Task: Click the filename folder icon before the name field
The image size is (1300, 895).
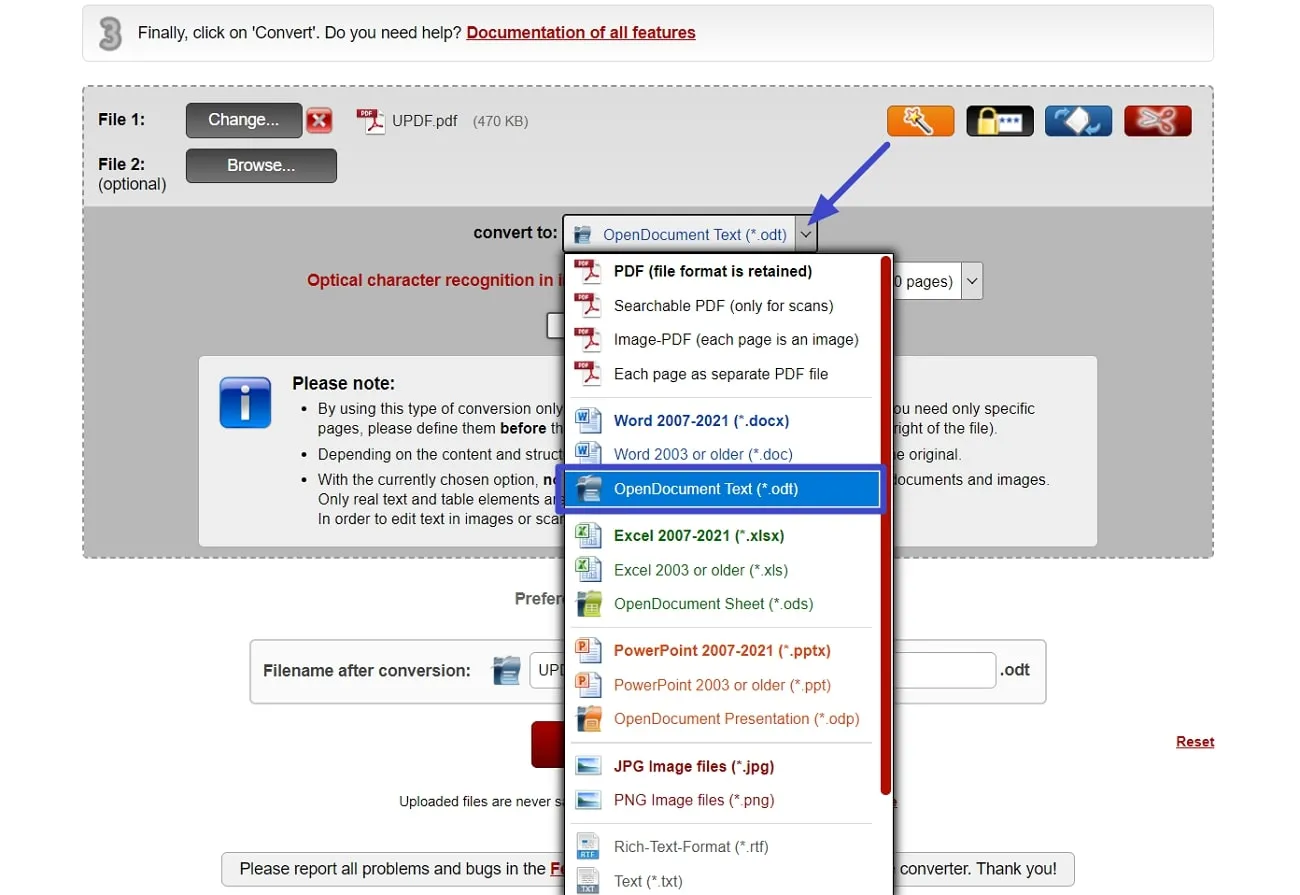Action: click(506, 670)
